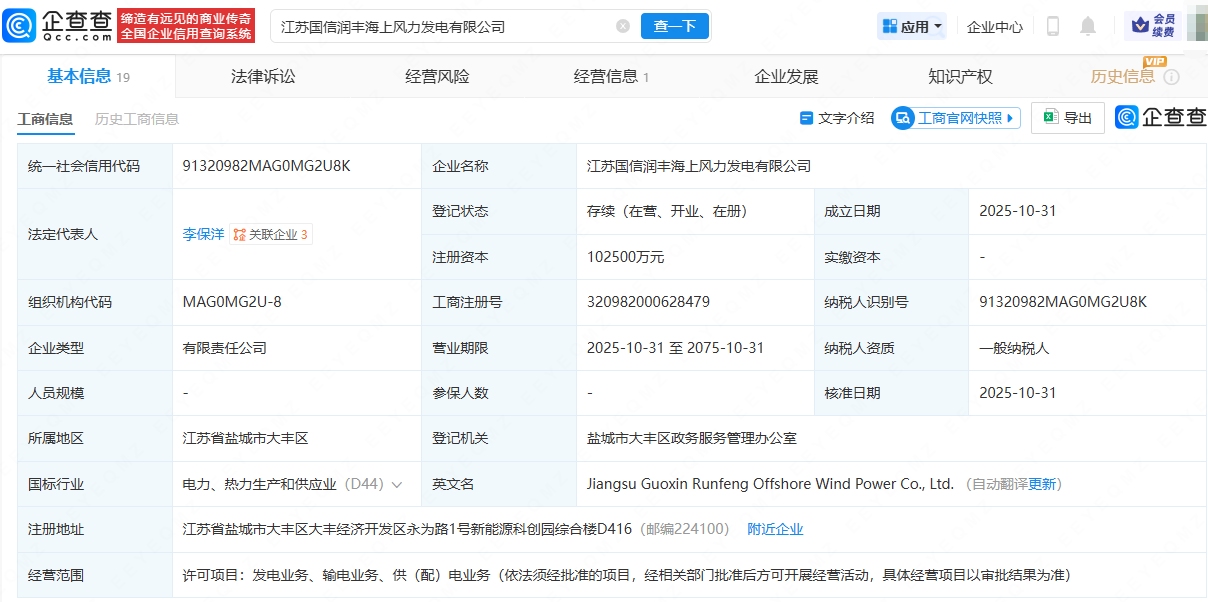This screenshot has height=602, width=1208.
Task: Open the mobile app phone icon
Action: tap(1052, 27)
